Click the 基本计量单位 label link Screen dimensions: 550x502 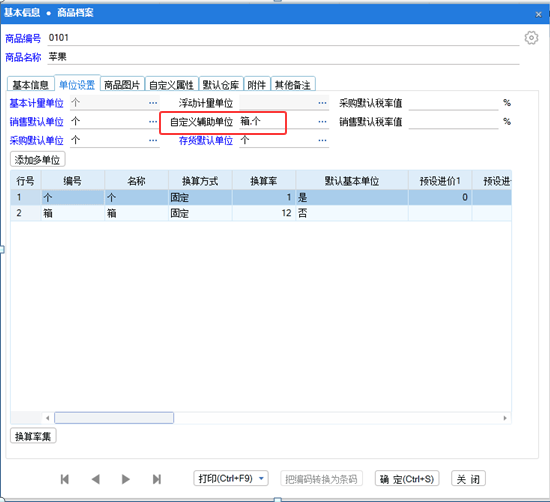[36, 103]
